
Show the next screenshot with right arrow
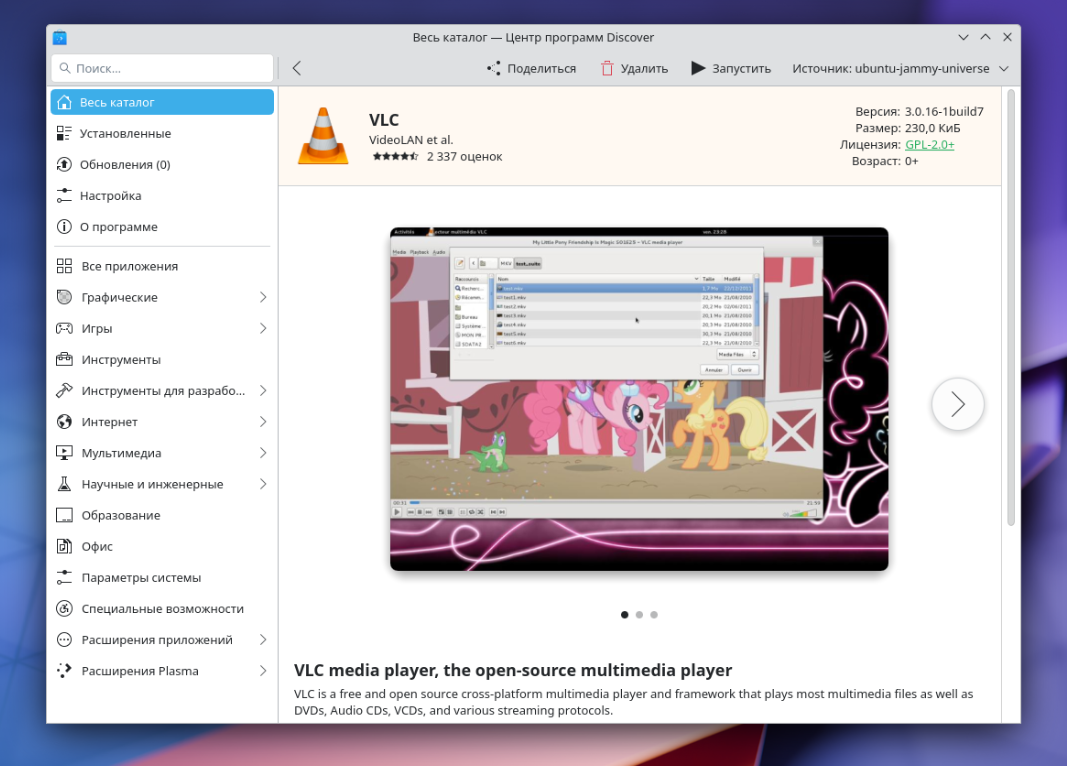(x=957, y=404)
